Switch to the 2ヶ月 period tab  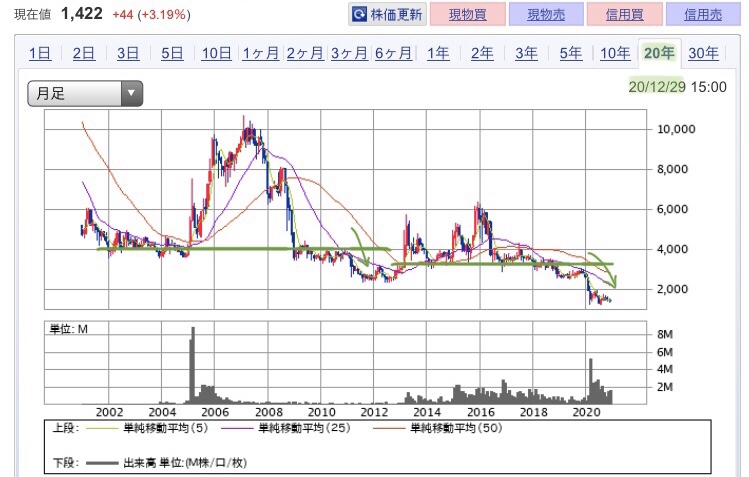(305, 53)
